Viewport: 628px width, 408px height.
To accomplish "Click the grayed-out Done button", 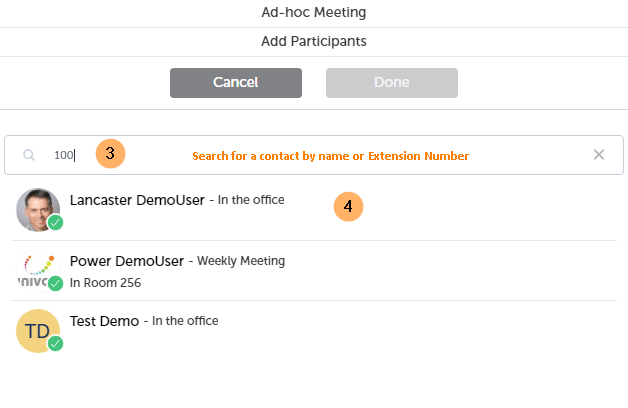I will pos(392,83).
